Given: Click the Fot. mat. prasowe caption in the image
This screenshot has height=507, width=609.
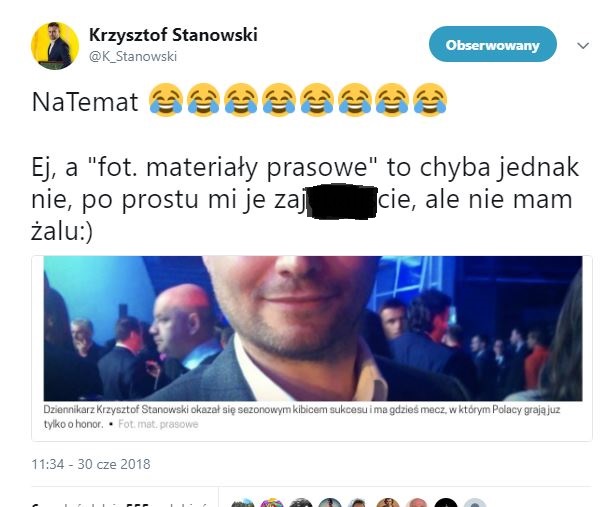Looking at the screenshot, I should click(158, 424).
